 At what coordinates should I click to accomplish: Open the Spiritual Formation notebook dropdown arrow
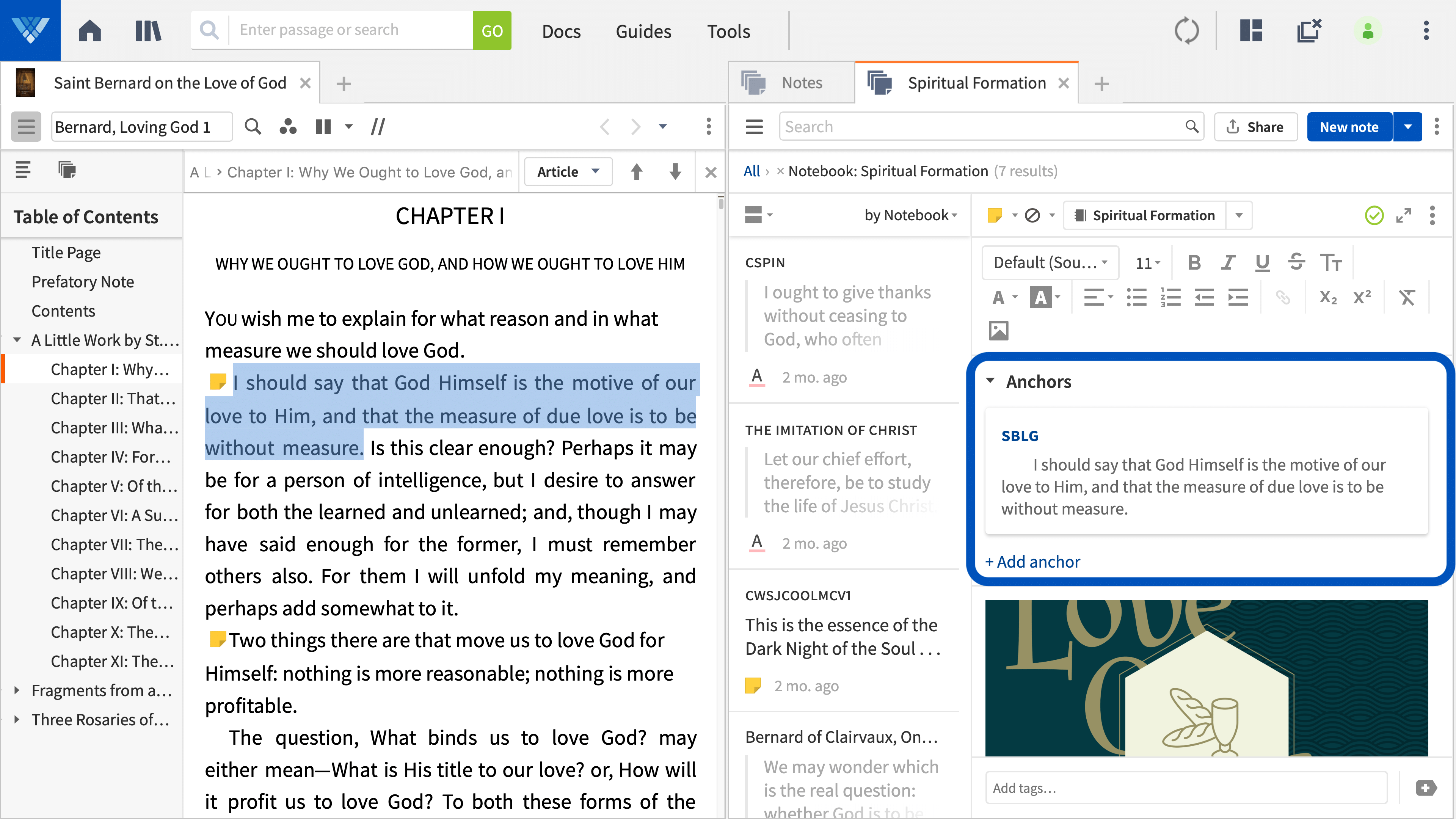(1239, 215)
